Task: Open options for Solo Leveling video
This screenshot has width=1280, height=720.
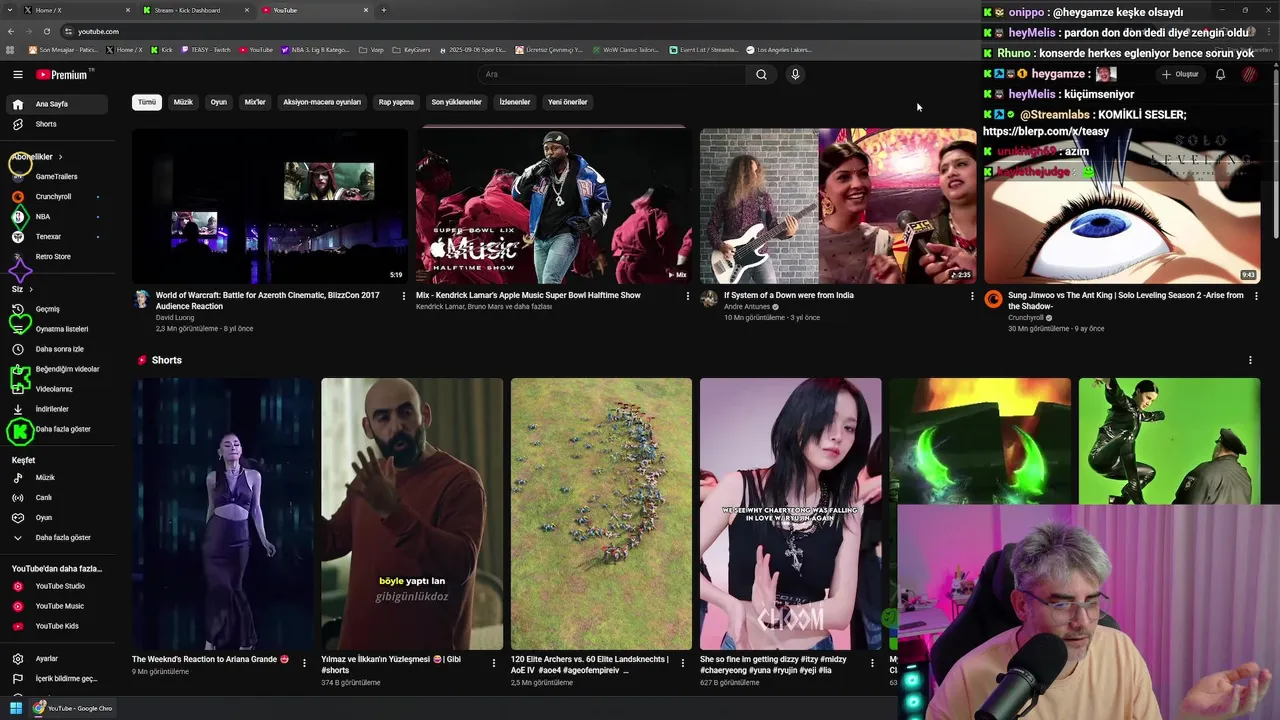Action: click(1256, 296)
